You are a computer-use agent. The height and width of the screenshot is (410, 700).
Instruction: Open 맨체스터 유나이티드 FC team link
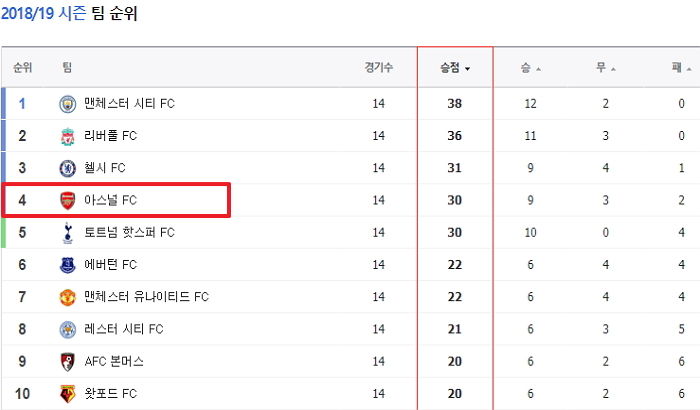click(x=146, y=297)
